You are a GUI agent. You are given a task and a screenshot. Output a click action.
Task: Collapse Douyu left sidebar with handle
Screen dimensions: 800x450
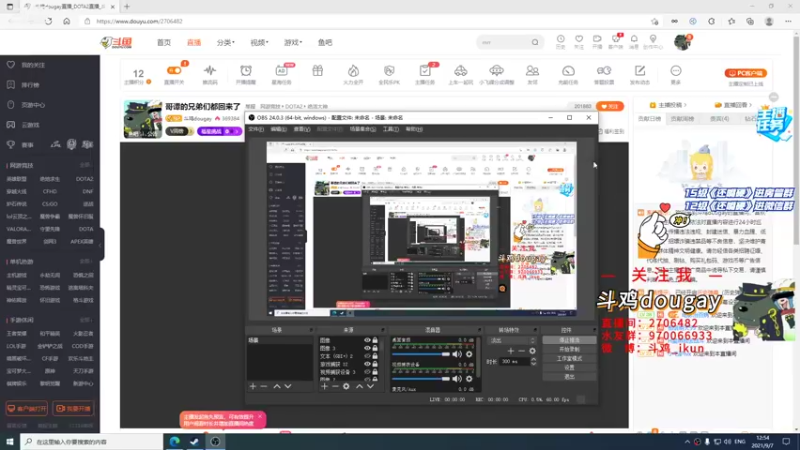(102, 244)
